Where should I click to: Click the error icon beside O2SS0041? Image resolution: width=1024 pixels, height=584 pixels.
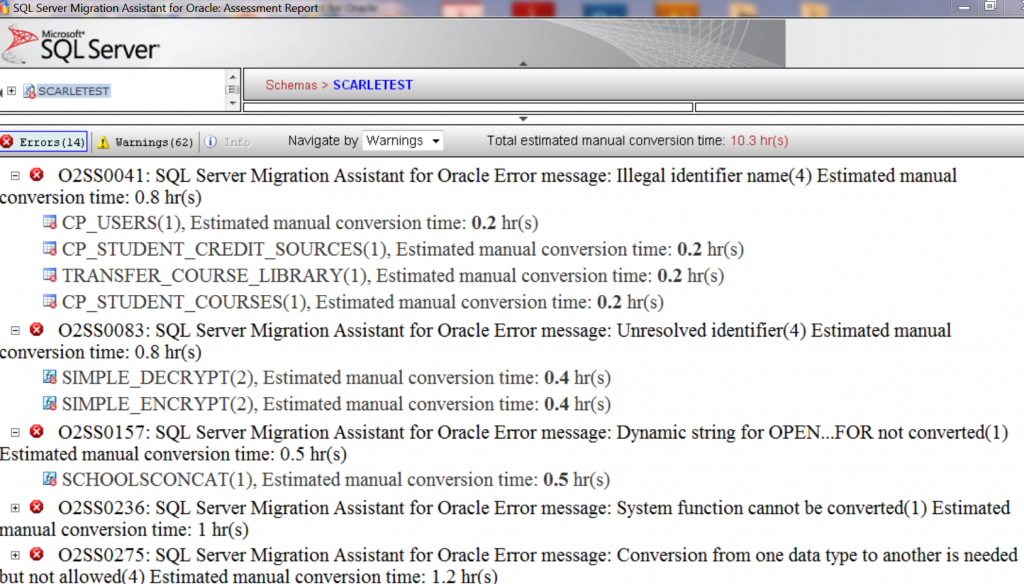click(x=37, y=175)
